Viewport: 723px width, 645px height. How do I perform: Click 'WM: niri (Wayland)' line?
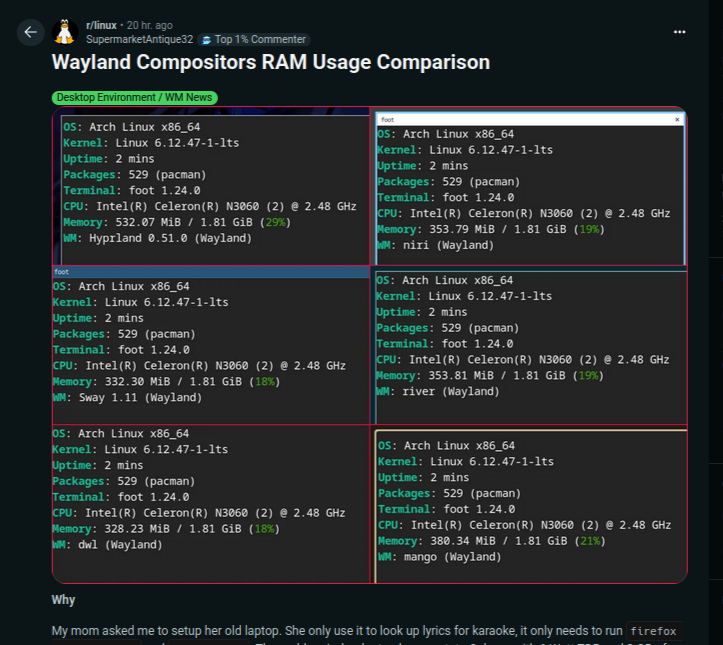click(x=435, y=245)
